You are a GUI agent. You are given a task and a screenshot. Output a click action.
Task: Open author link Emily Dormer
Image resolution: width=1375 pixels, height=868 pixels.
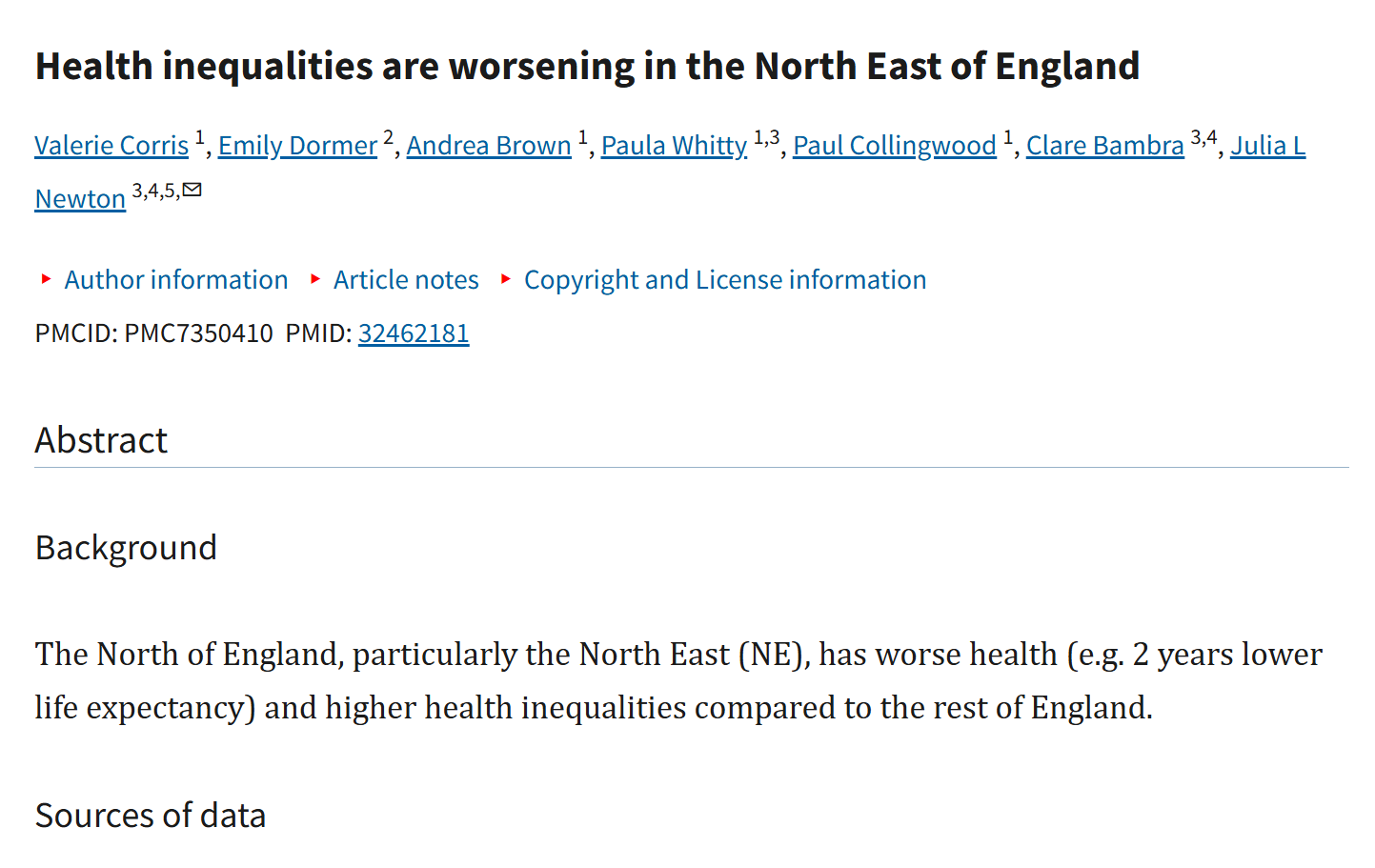(x=297, y=145)
